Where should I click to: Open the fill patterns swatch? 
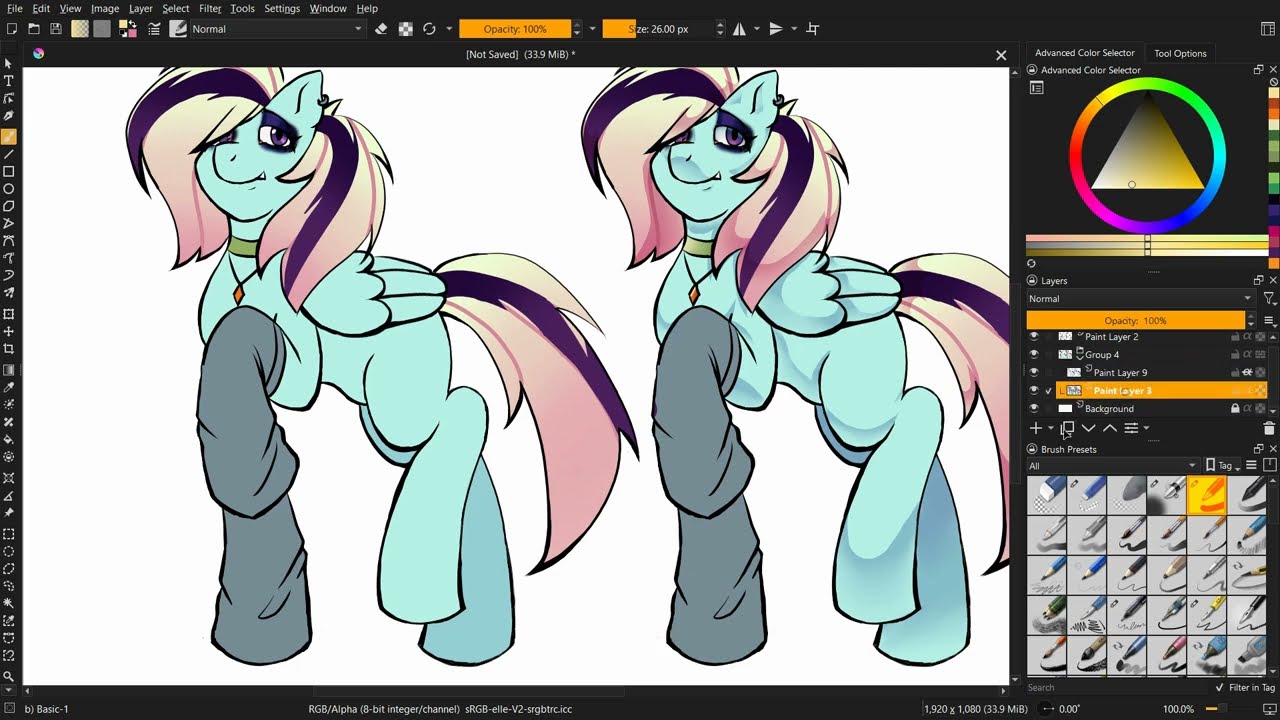tap(102, 29)
